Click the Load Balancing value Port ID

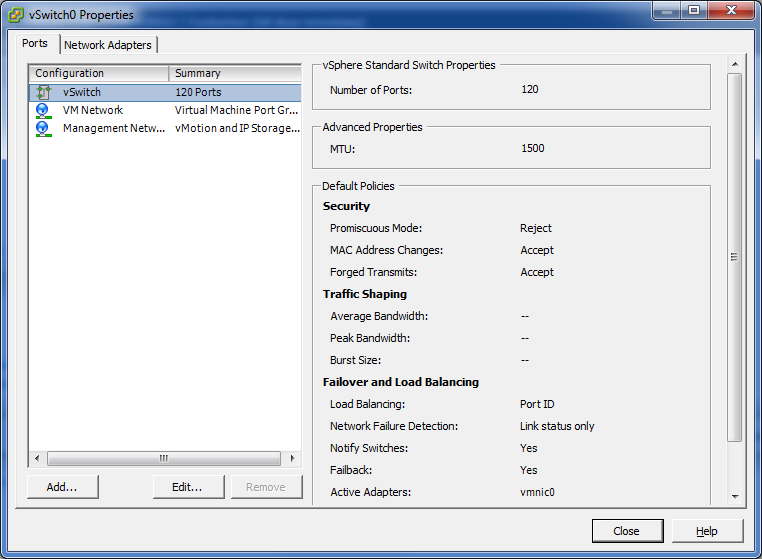(x=537, y=404)
